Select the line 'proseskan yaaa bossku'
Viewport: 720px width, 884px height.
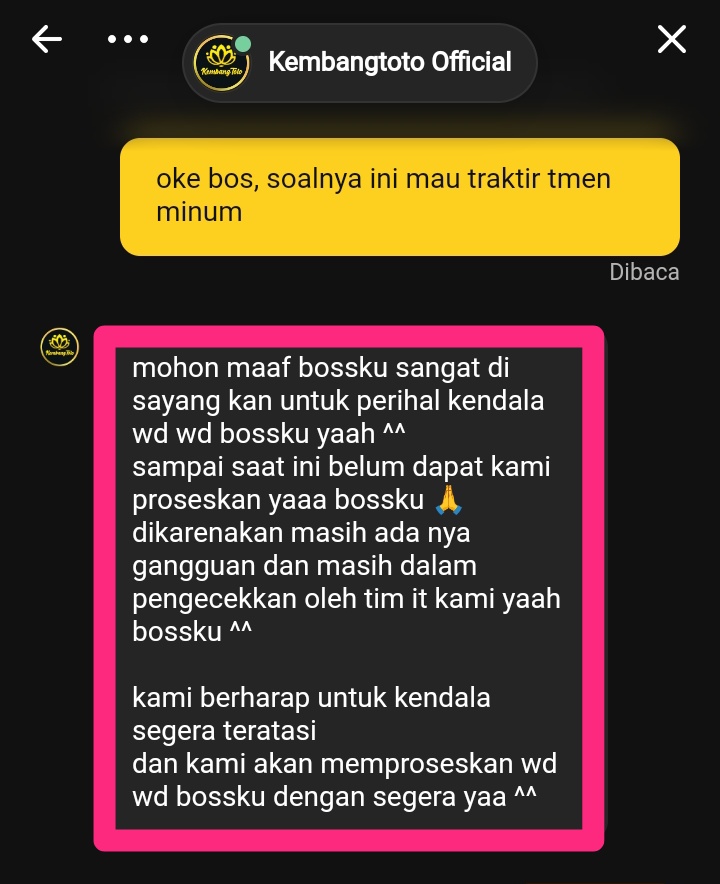[278, 500]
